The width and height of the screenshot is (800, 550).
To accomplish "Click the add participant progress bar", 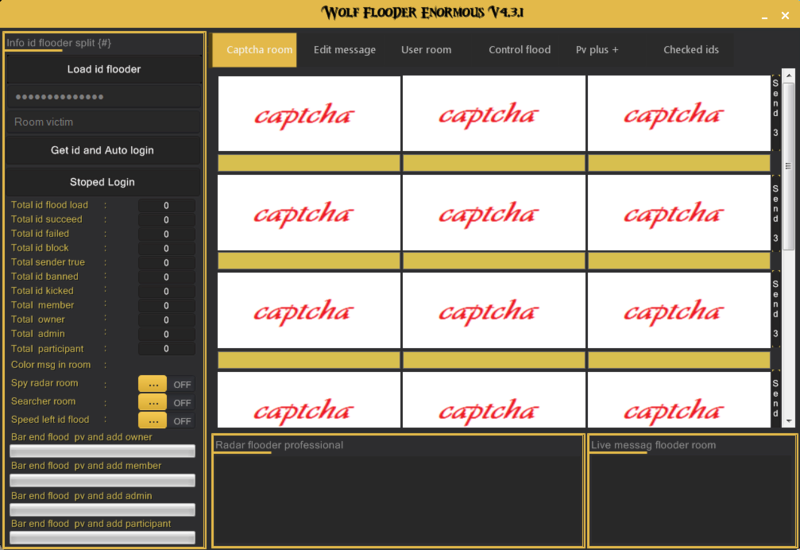I will click(x=103, y=537).
